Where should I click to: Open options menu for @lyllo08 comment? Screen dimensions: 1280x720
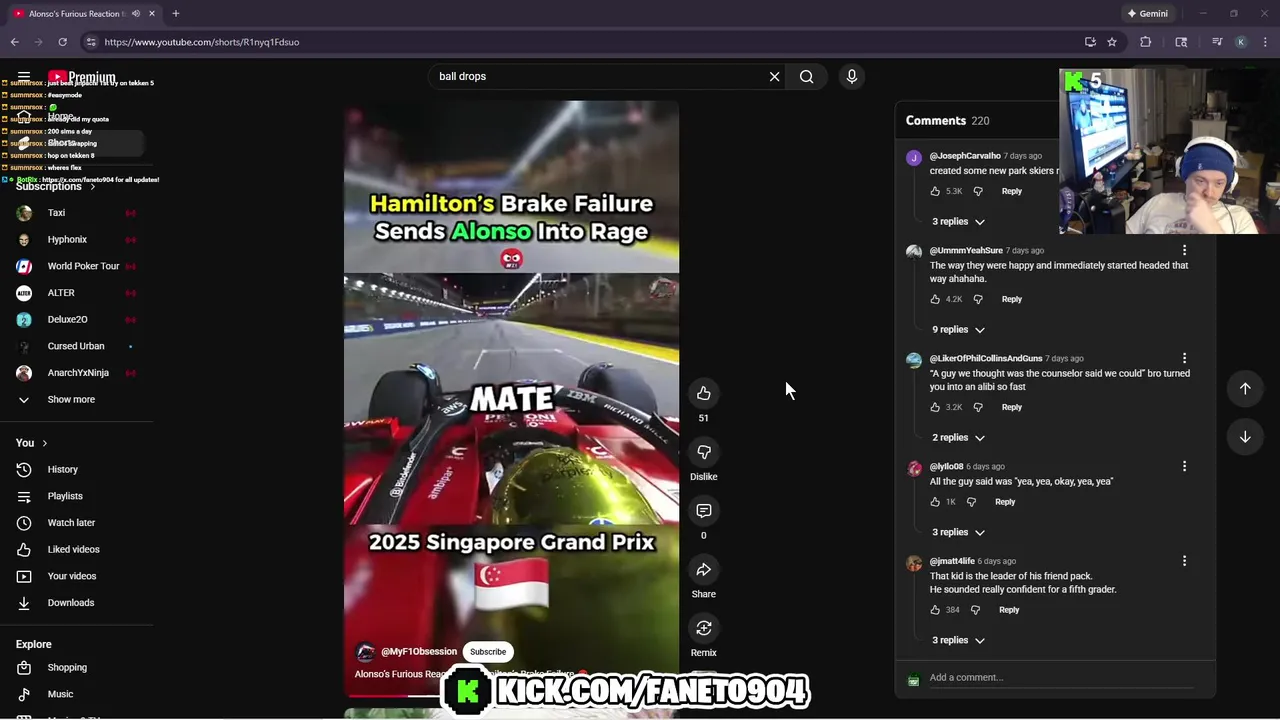point(1184,466)
